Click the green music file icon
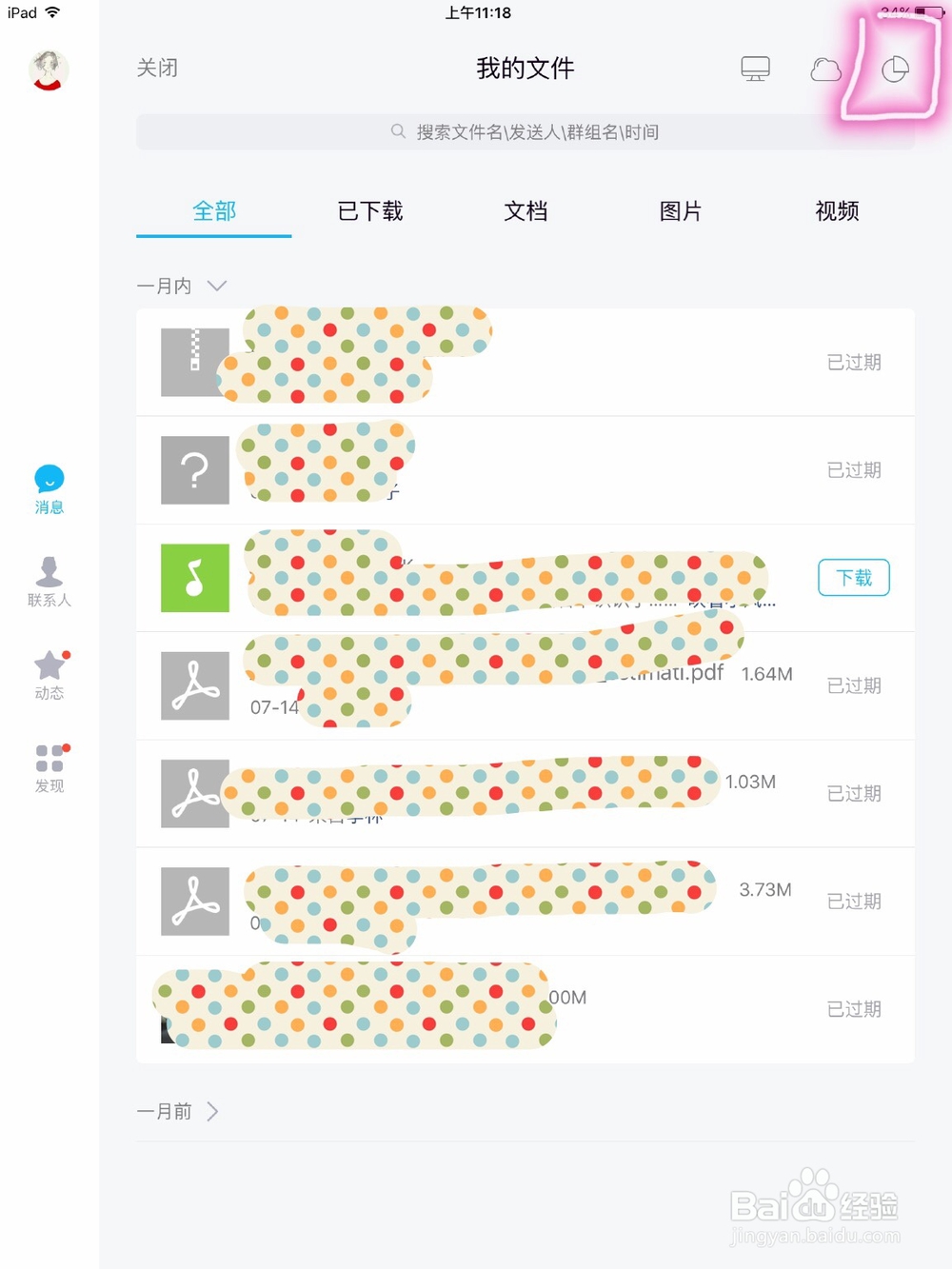Image resolution: width=952 pixels, height=1269 pixels. click(x=195, y=578)
